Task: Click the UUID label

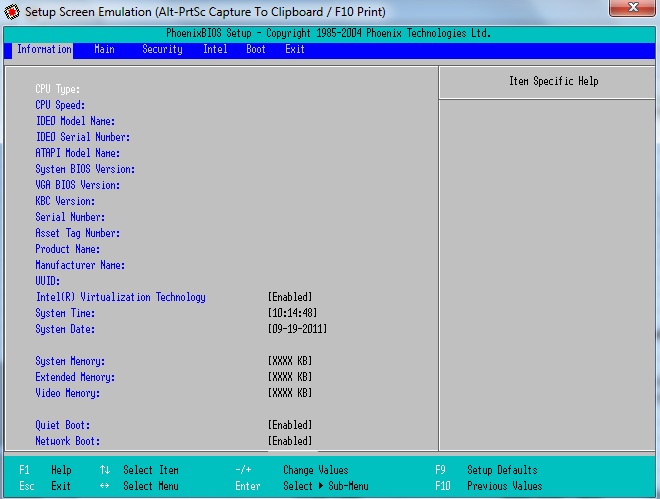Action: click(48, 281)
